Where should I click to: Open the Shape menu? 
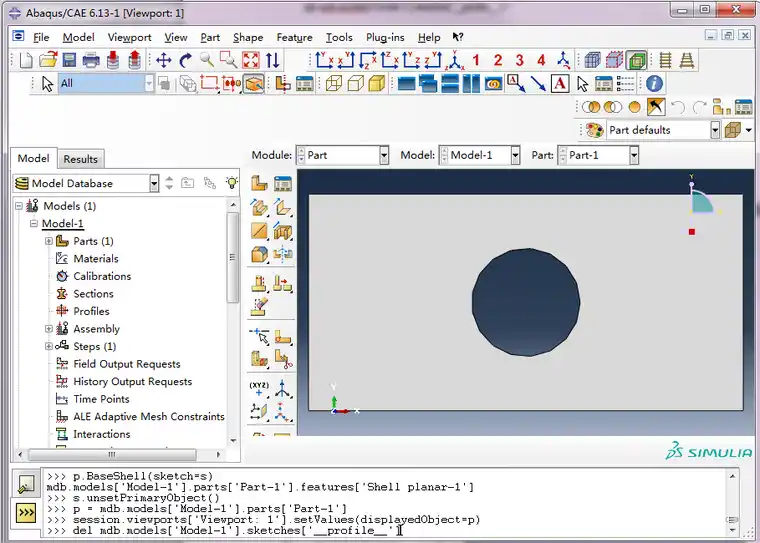[x=248, y=37]
